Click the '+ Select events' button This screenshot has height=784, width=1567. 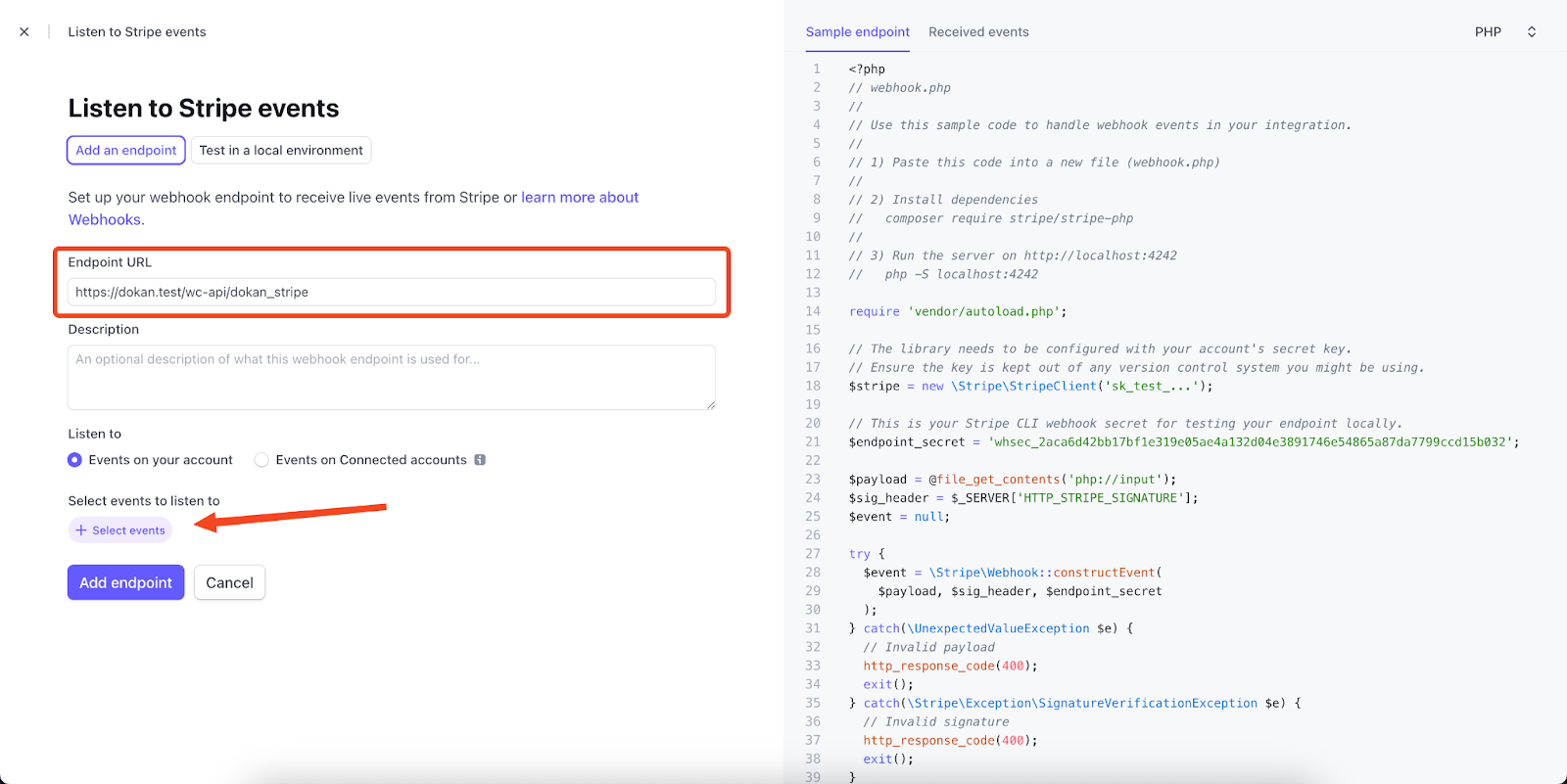point(120,530)
